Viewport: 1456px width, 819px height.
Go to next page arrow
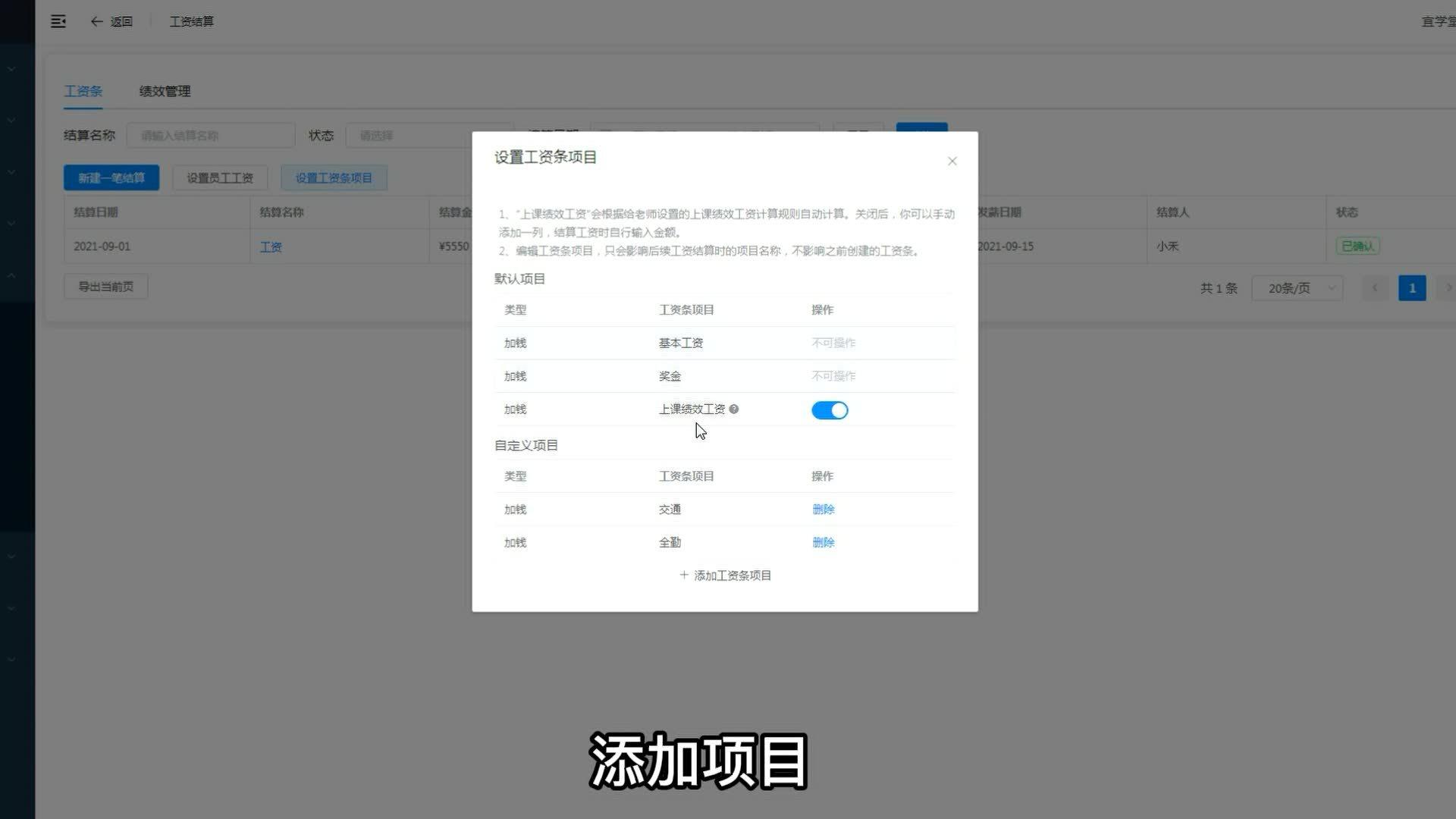tap(1447, 288)
